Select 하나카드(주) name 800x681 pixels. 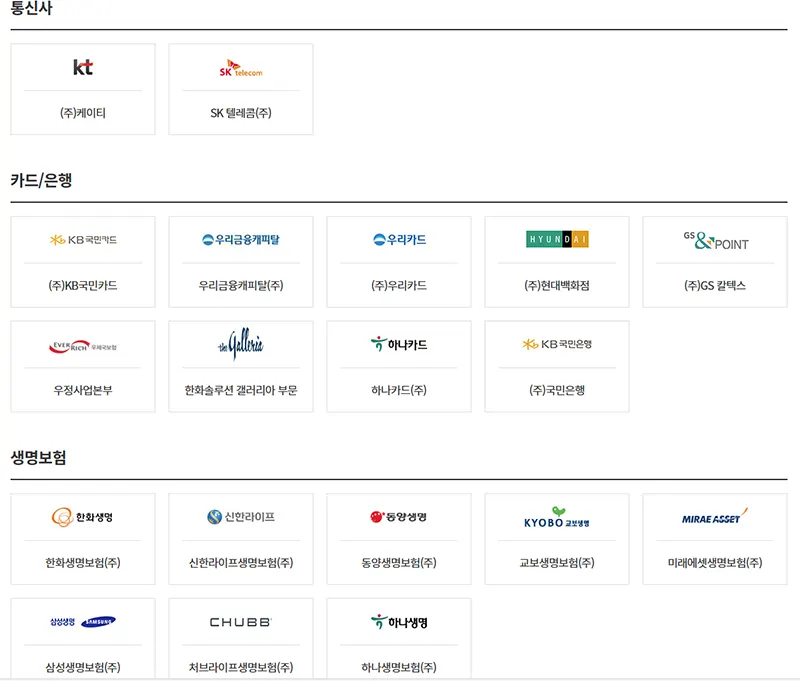399,390
